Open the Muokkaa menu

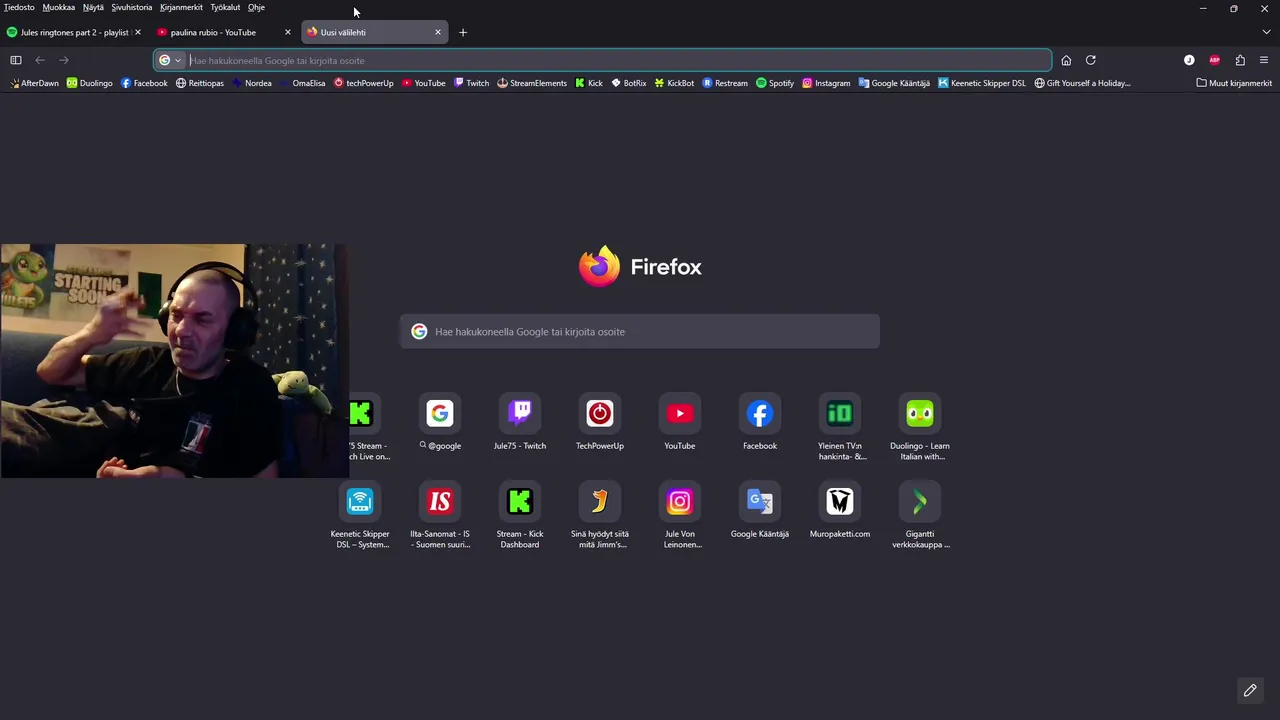coord(59,7)
